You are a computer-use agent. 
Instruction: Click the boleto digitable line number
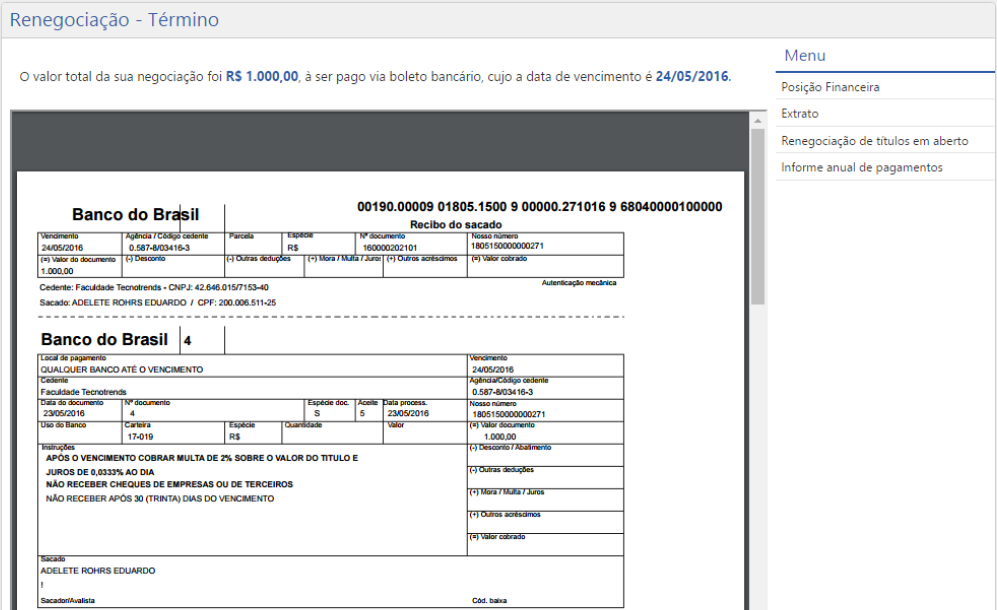539,207
